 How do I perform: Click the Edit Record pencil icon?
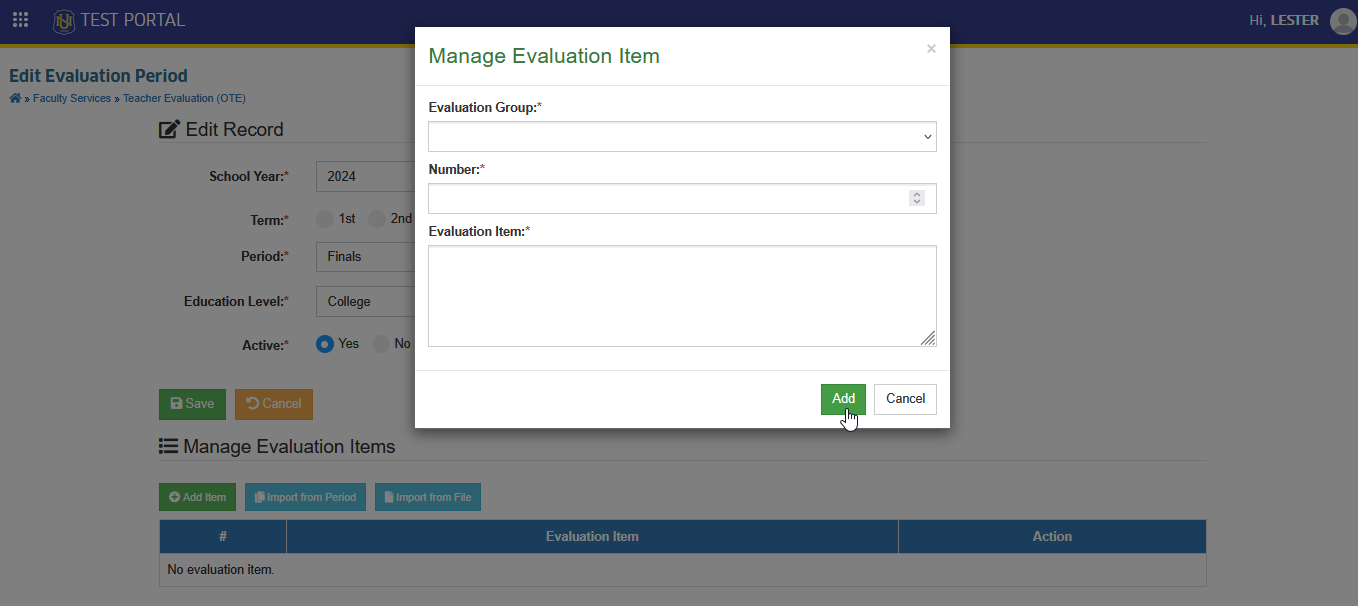click(x=170, y=129)
